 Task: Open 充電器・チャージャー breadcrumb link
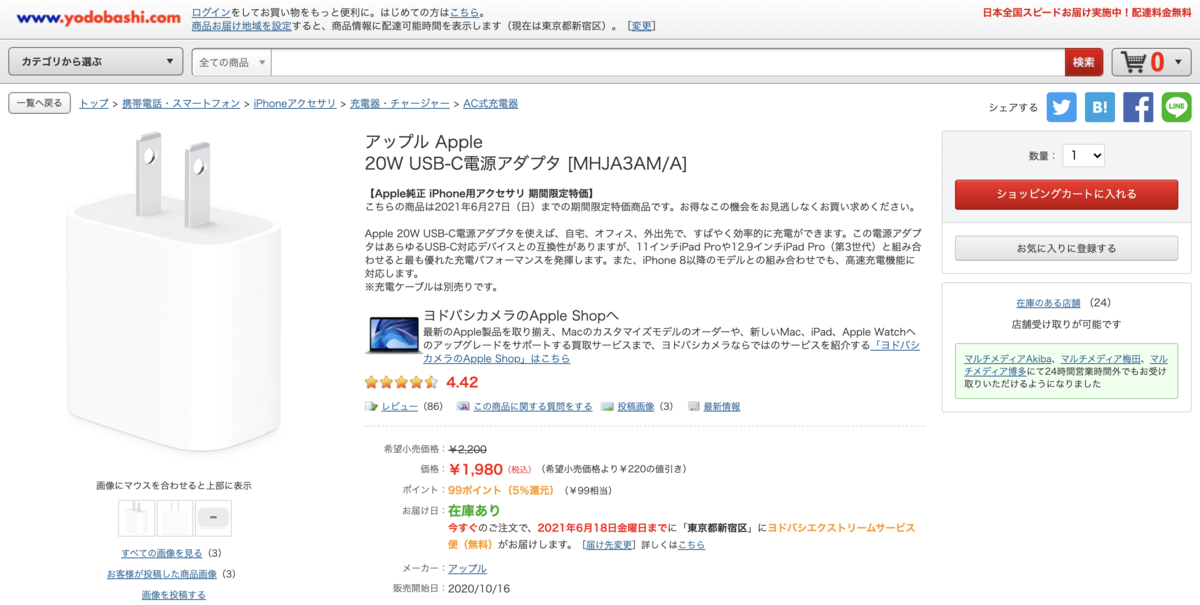point(400,104)
